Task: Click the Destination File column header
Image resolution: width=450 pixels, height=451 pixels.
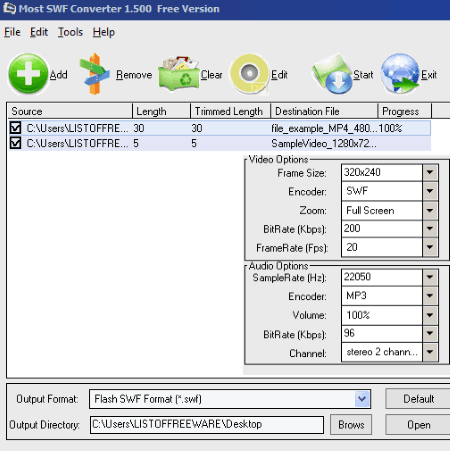Action: pos(324,111)
